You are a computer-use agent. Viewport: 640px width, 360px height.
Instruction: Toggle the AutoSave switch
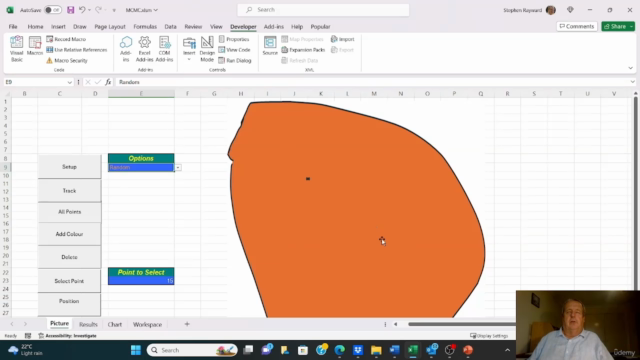53,10
